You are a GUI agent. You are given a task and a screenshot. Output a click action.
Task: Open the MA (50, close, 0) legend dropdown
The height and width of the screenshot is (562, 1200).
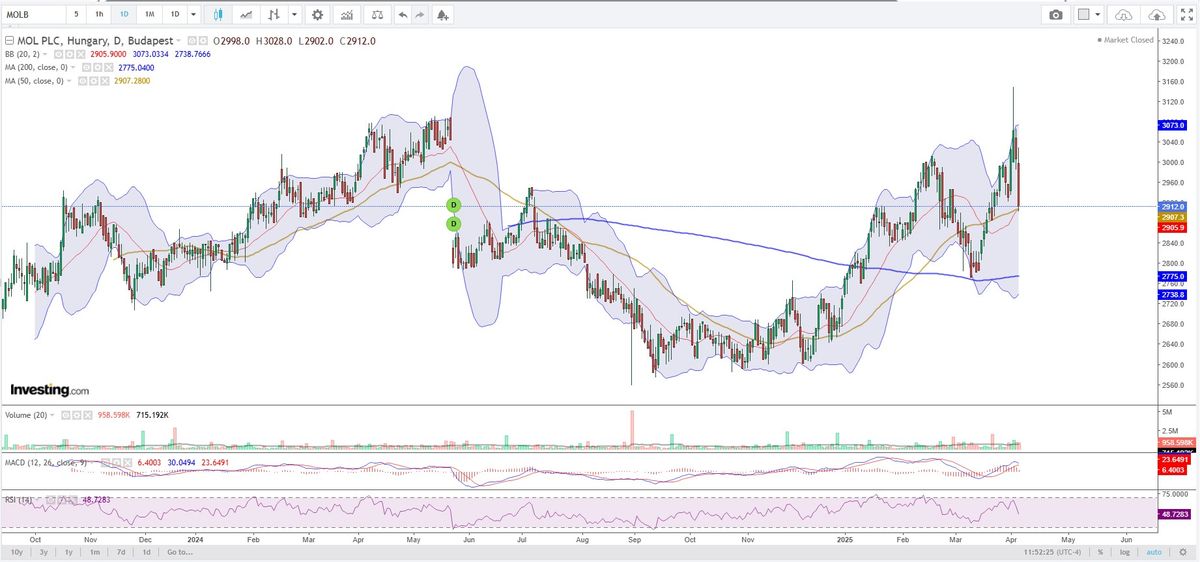point(69,81)
